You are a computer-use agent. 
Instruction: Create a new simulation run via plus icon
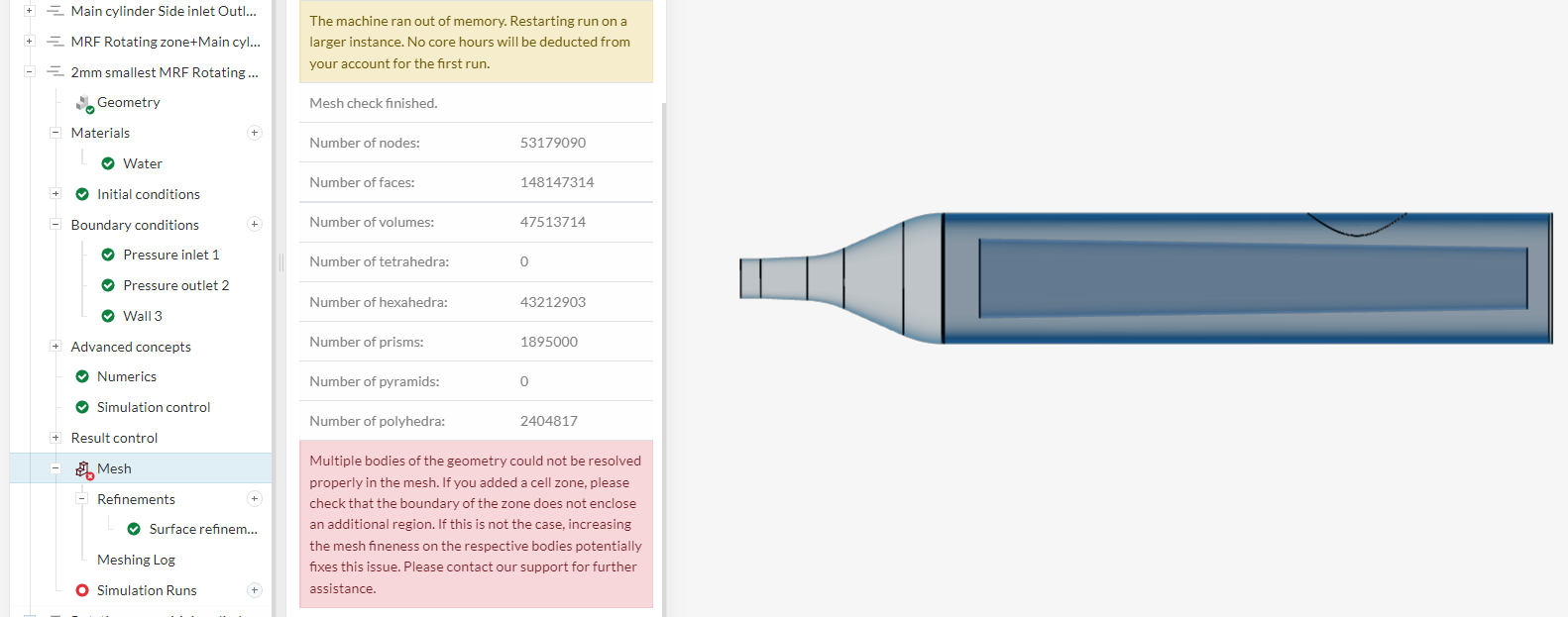255,590
